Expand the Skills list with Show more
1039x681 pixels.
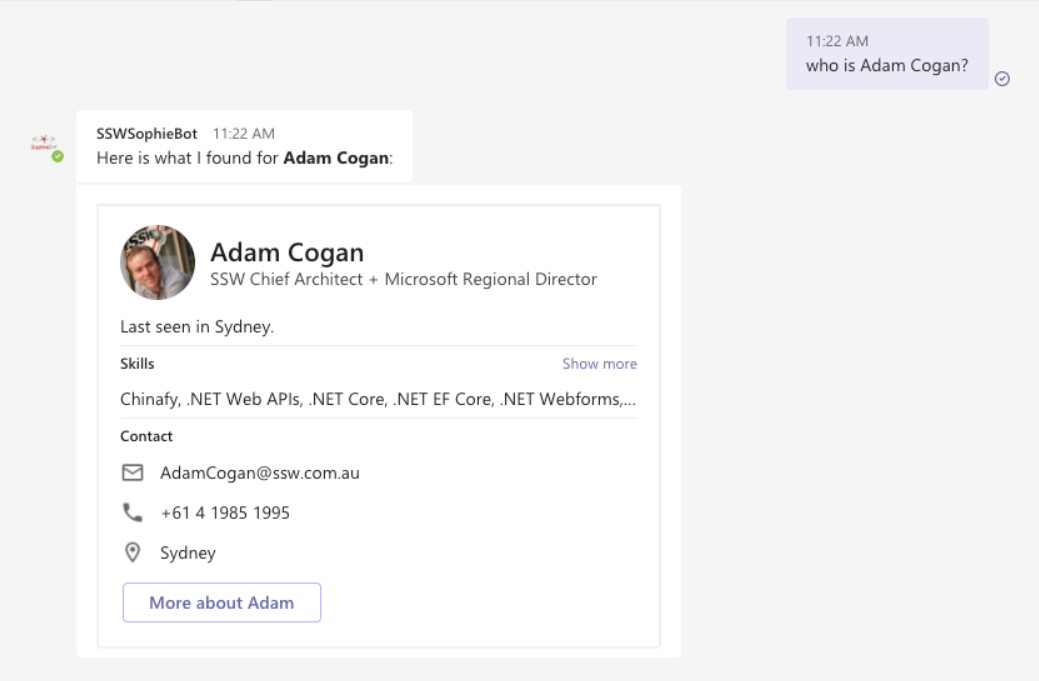(600, 364)
